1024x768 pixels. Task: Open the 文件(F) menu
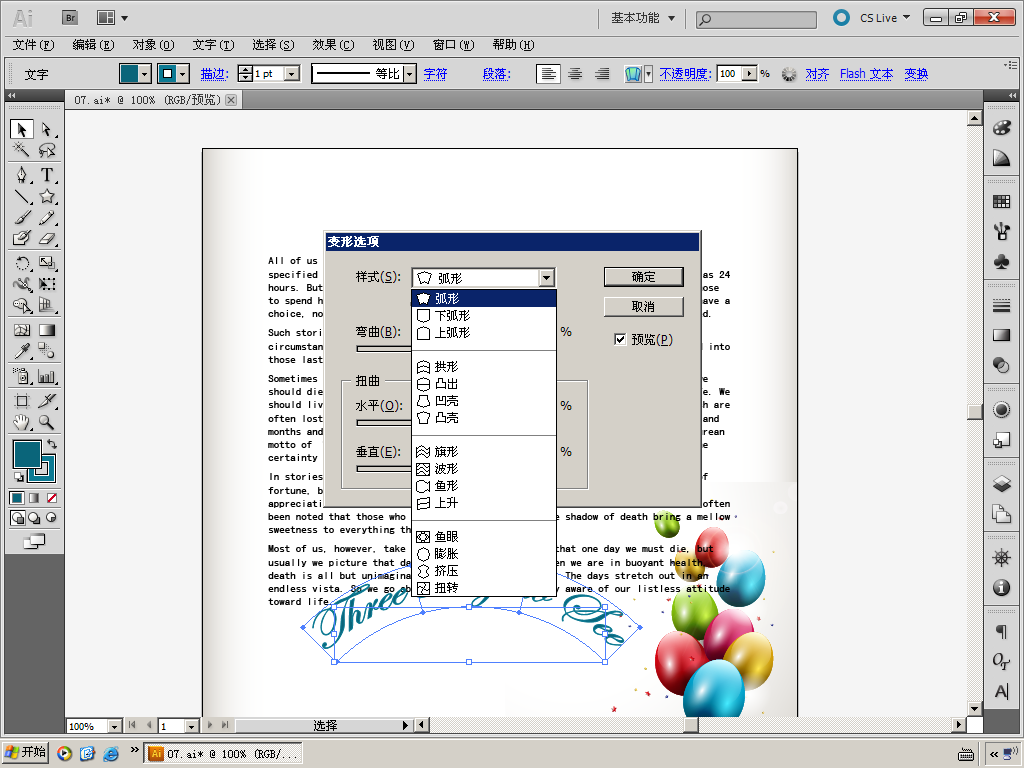(33, 44)
